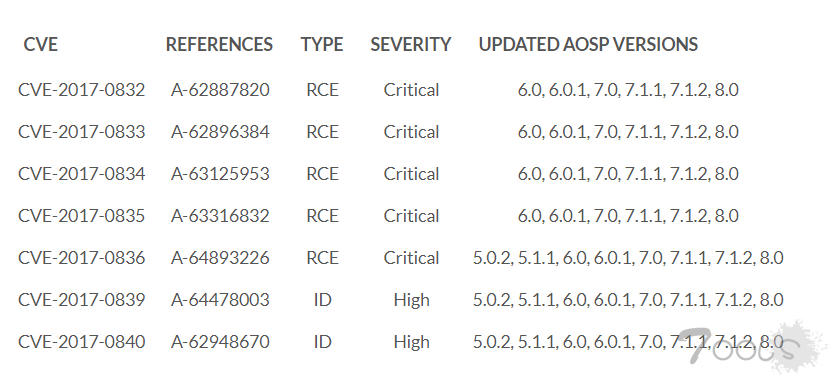The image size is (833, 380).
Task: Click the Critical severity for CVE-2017-0834
Action: pos(411,174)
